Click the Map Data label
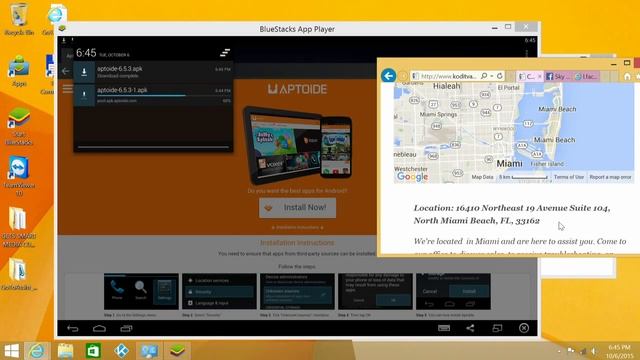 [482, 177]
